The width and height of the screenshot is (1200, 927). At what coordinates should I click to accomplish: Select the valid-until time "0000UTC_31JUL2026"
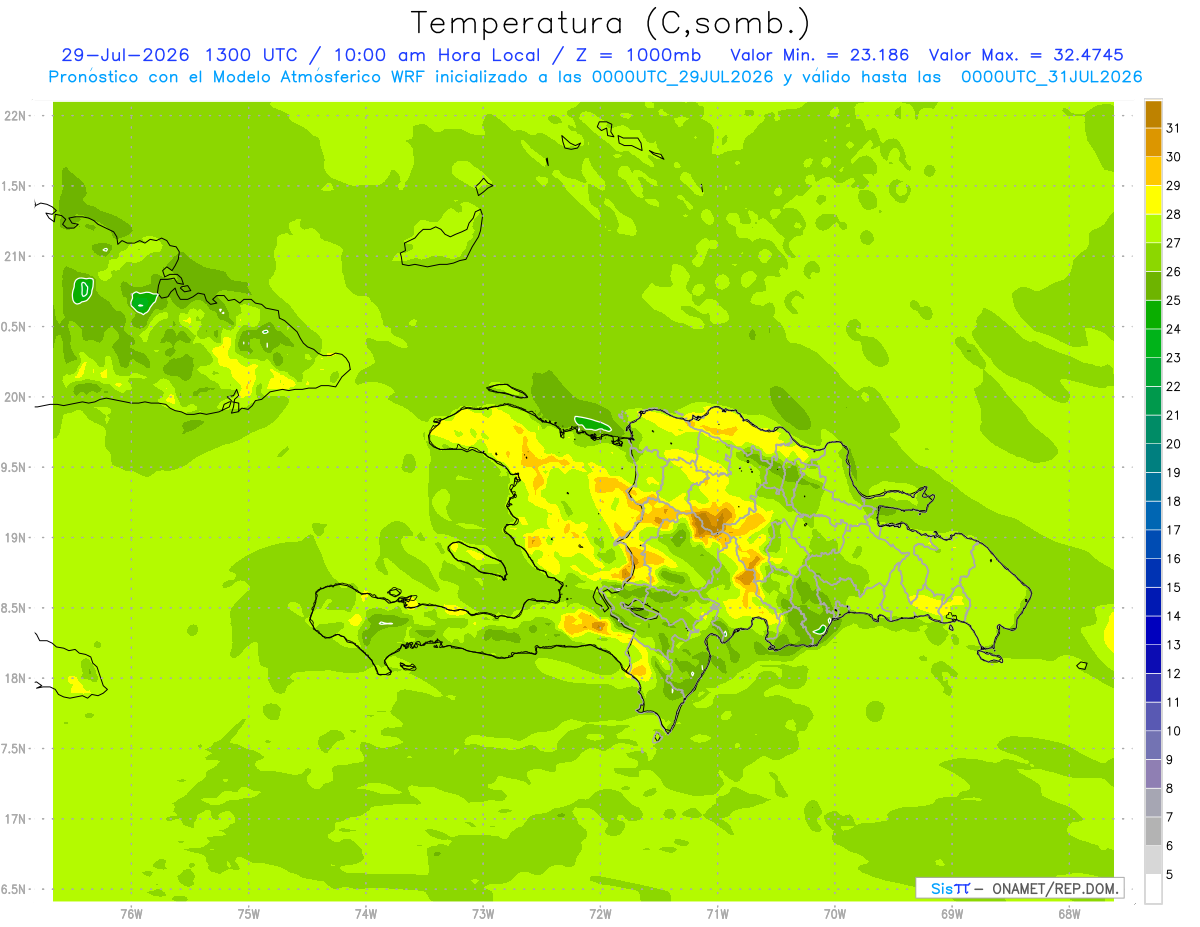[1051, 77]
